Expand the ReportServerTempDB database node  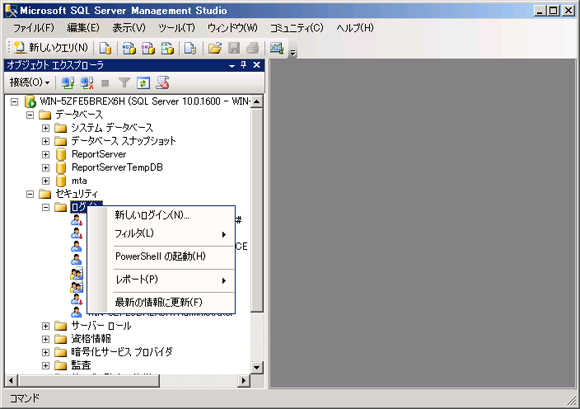click(45, 168)
